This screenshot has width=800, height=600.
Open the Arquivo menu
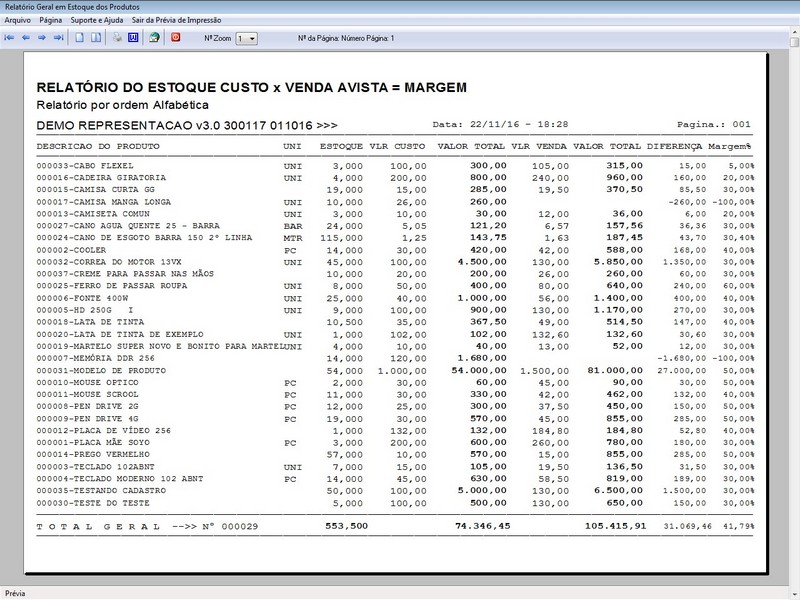17,20
